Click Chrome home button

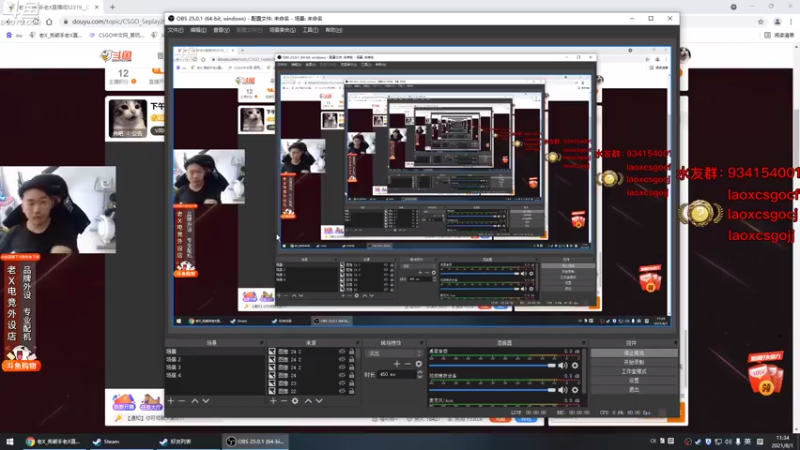[x=49, y=21]
